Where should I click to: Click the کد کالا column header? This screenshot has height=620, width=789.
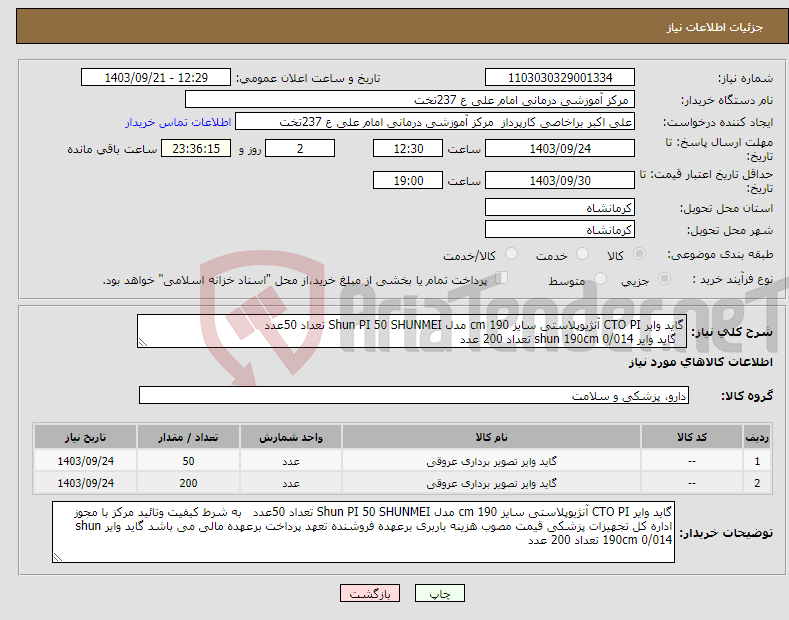(x=692, y=437)
